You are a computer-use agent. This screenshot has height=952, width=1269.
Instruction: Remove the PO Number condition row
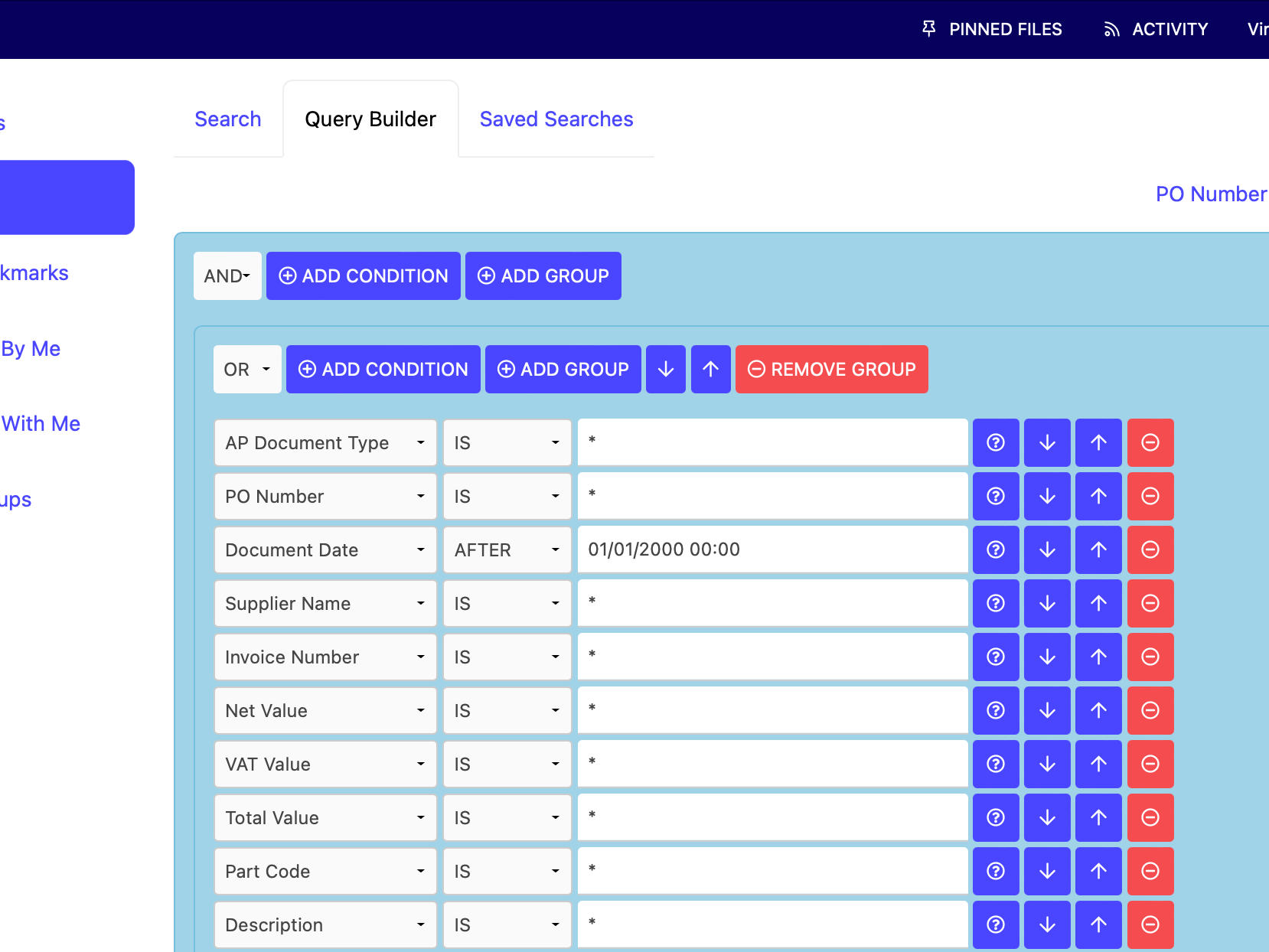tap(1150, 496)
